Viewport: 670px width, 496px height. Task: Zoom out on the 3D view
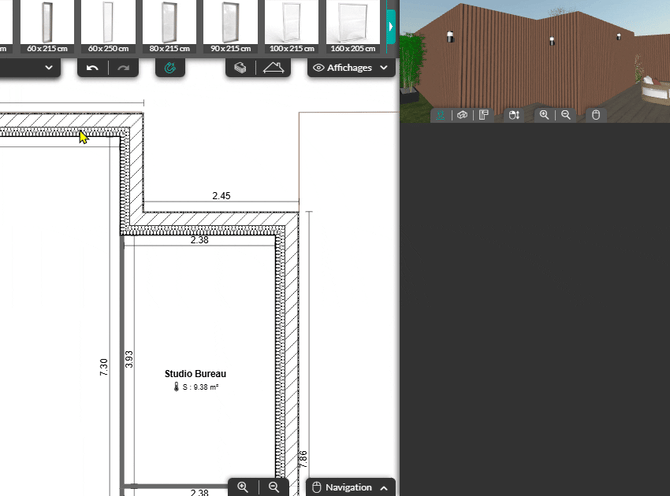point(566,115)
